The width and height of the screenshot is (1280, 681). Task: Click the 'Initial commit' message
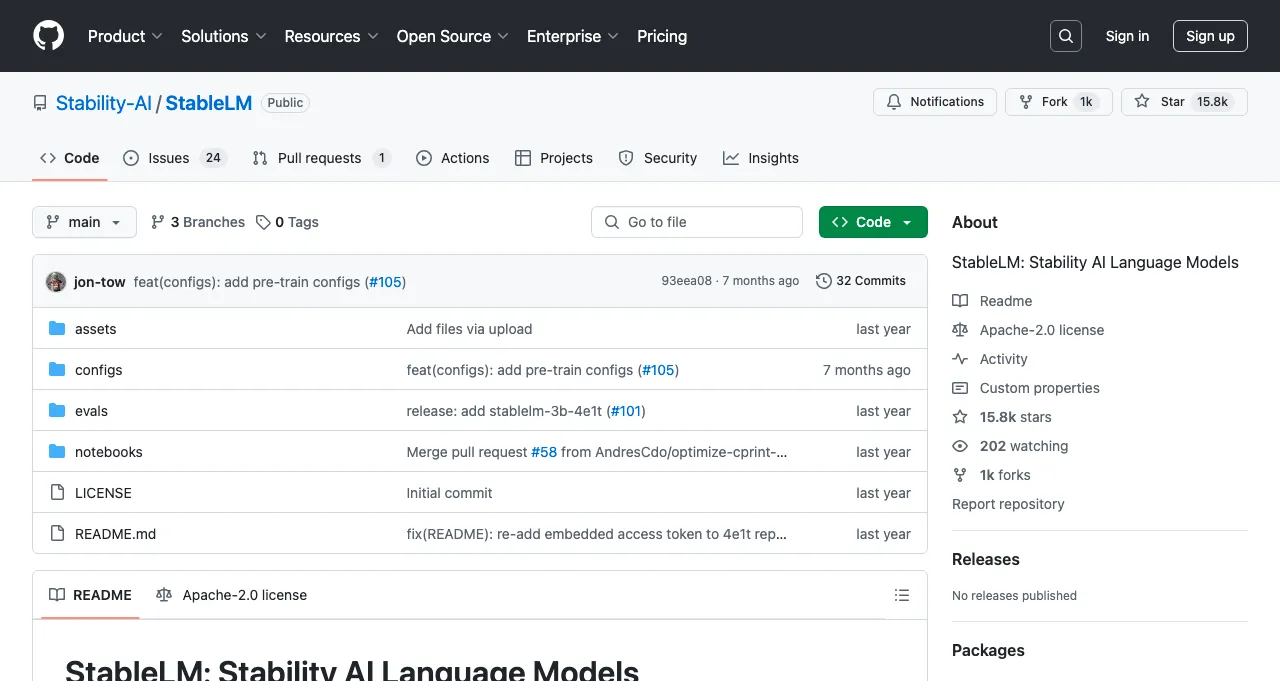point(449,493)
